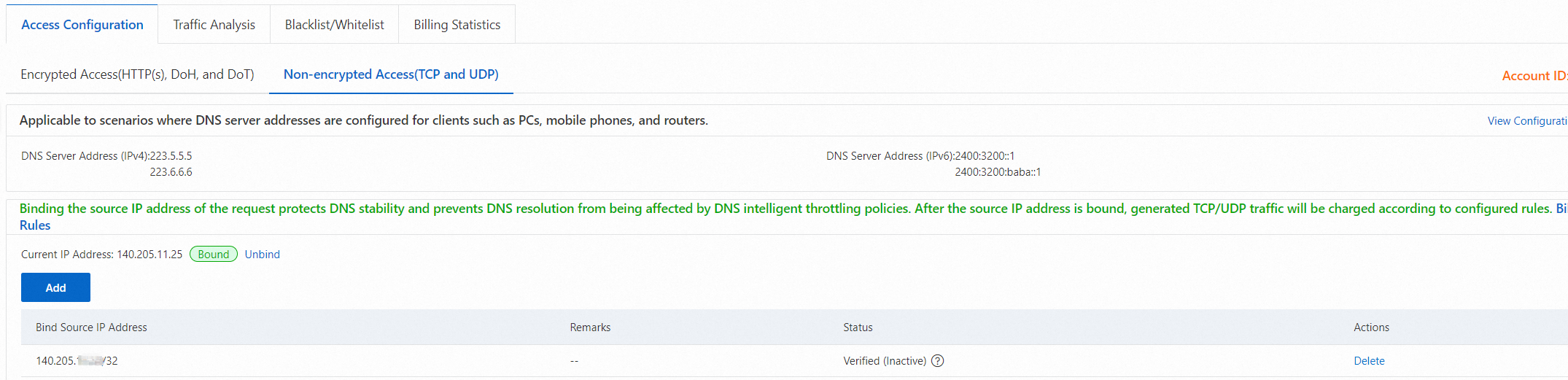Click the Status column header
The width and height of the screenshot is (1568, 380).
(858, 327)
